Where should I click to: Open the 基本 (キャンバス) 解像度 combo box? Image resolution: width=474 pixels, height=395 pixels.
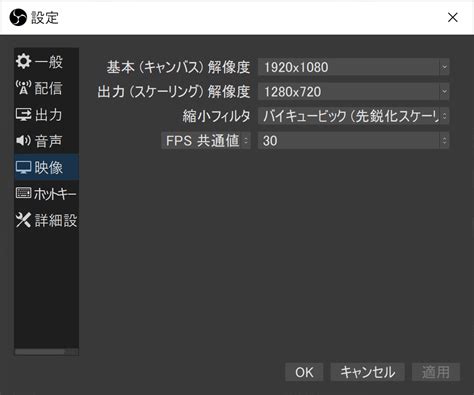pyautogui.click(x=353, y=67)
